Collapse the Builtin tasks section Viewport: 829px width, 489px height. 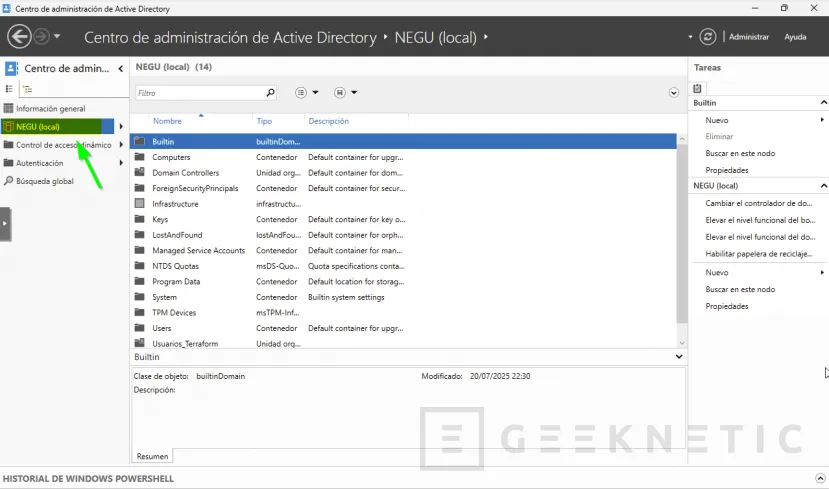[x=823, y=103]
